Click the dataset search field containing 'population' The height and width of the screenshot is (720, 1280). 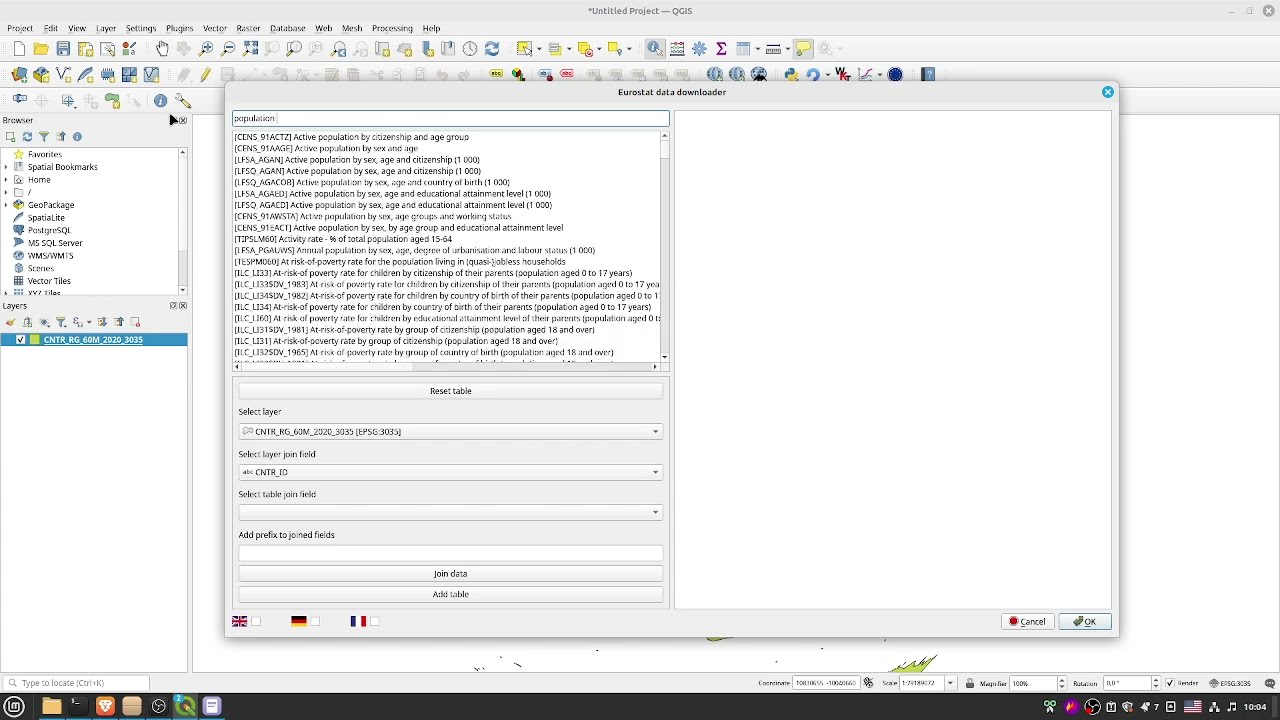(450, 118)
